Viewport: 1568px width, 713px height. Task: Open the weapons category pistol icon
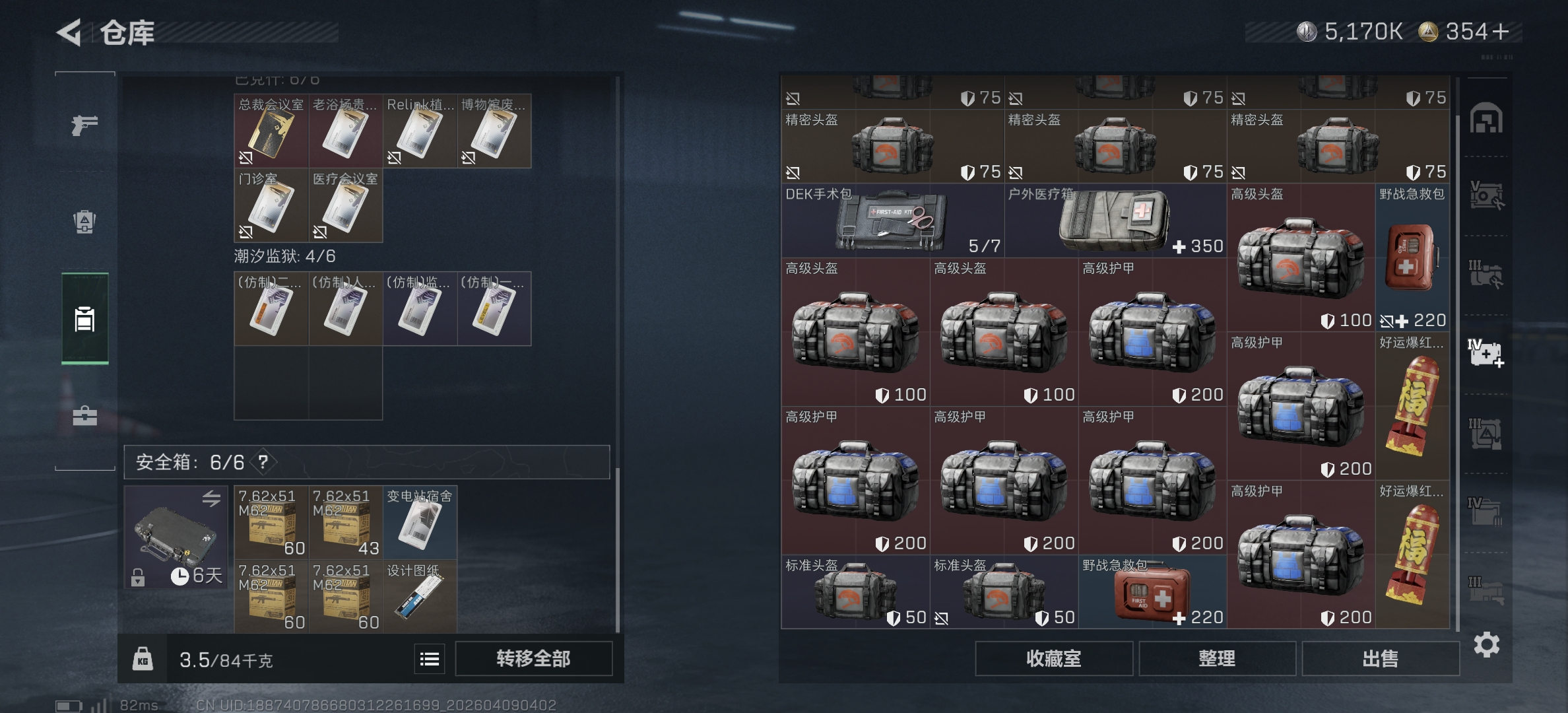pos(84,124)
